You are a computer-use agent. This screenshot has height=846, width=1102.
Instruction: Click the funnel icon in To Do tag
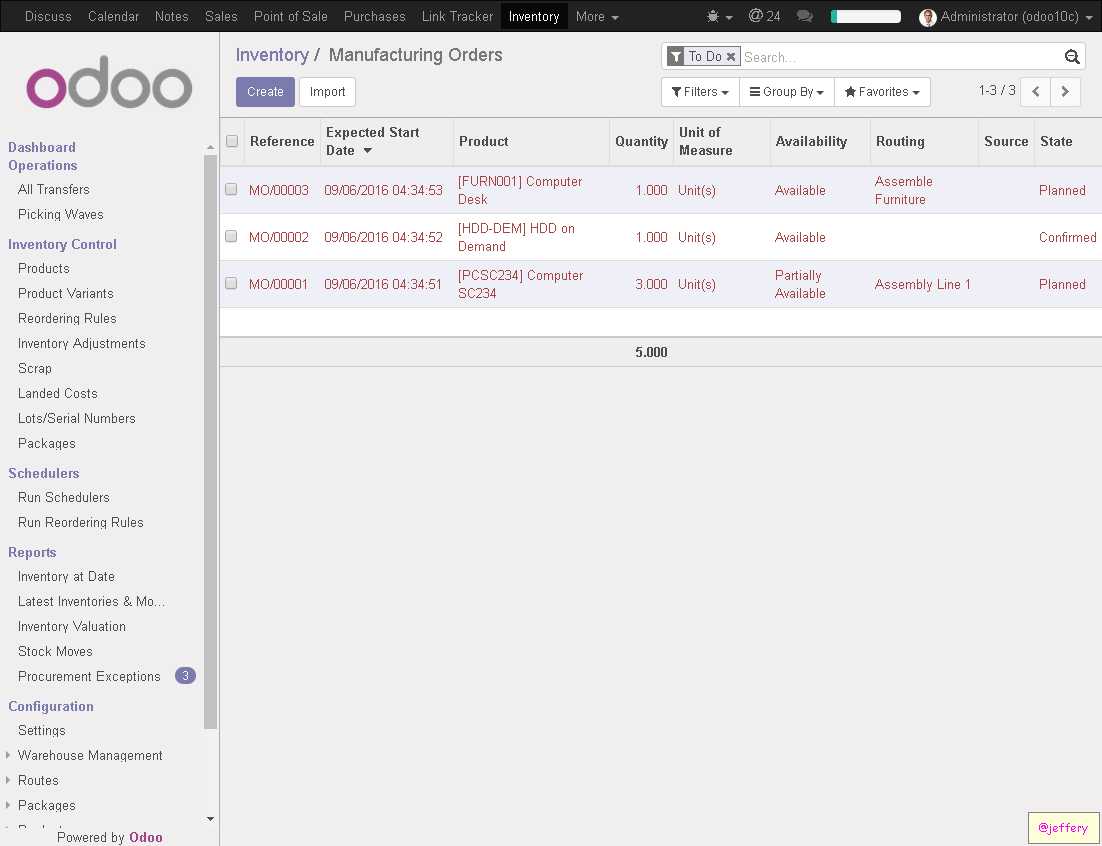(675, 57)
